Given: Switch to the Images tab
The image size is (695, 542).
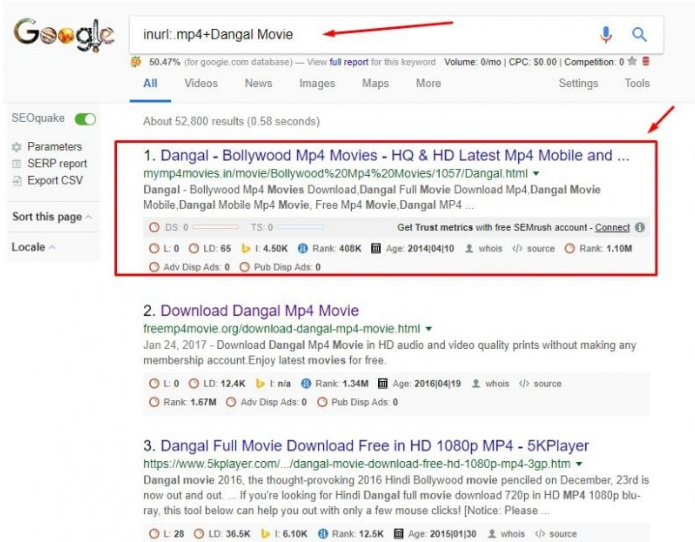Looking at the screenshot, I should pyautogui.click(x=317, y=83).
